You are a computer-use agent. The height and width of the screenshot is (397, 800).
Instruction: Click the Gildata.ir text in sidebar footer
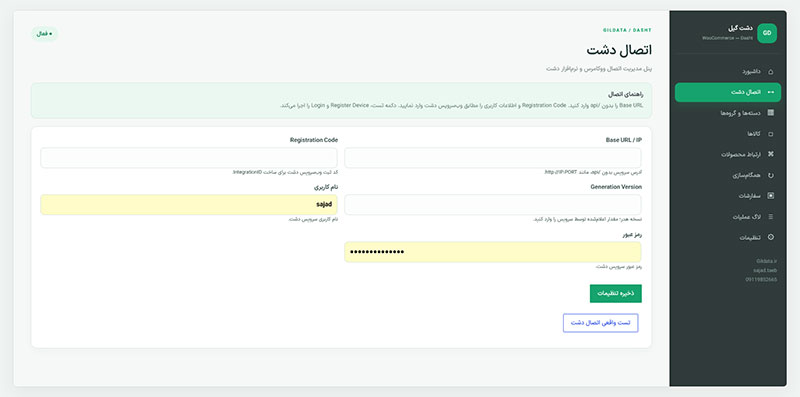pos(766,261)
